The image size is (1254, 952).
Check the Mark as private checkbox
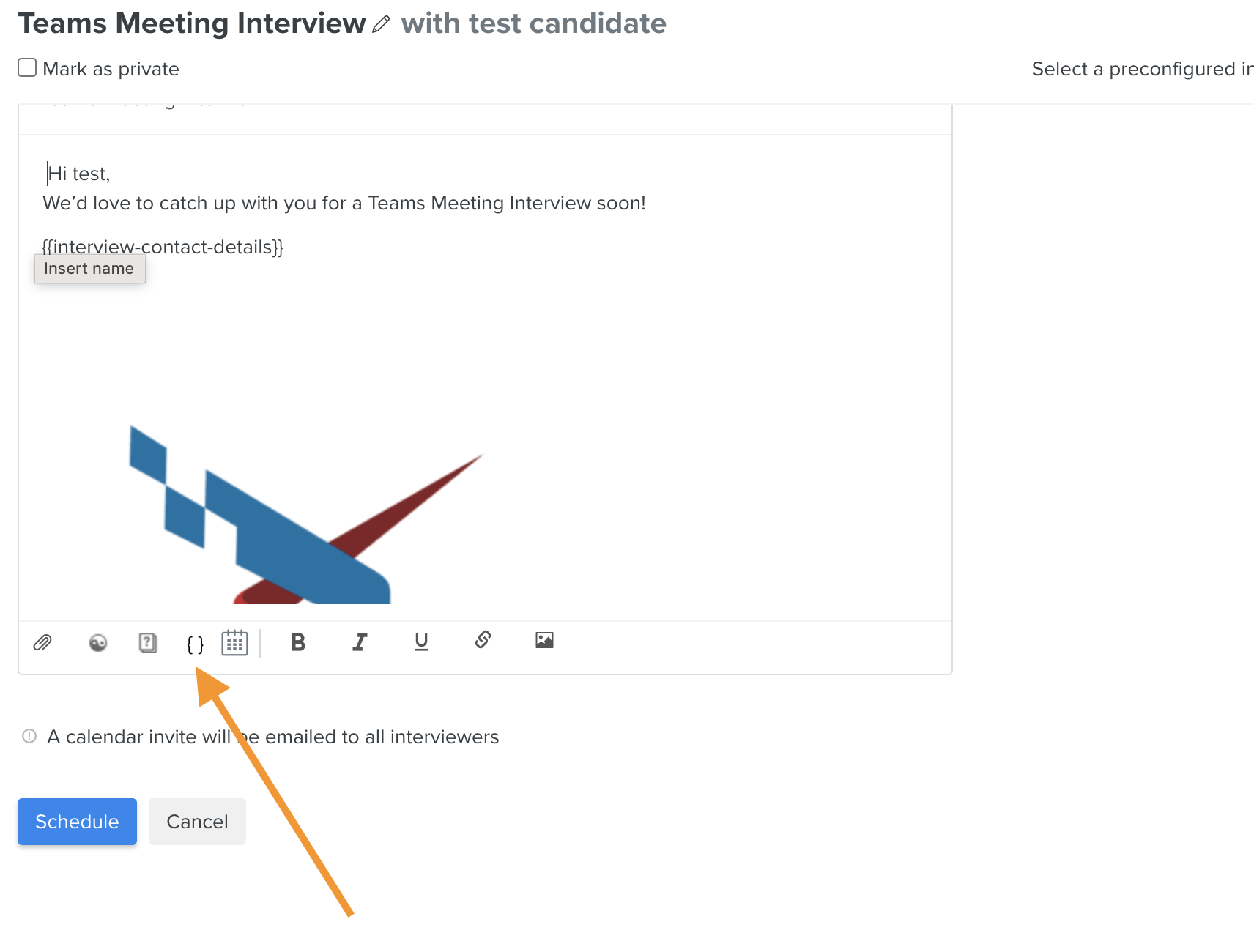pos(27,67)
